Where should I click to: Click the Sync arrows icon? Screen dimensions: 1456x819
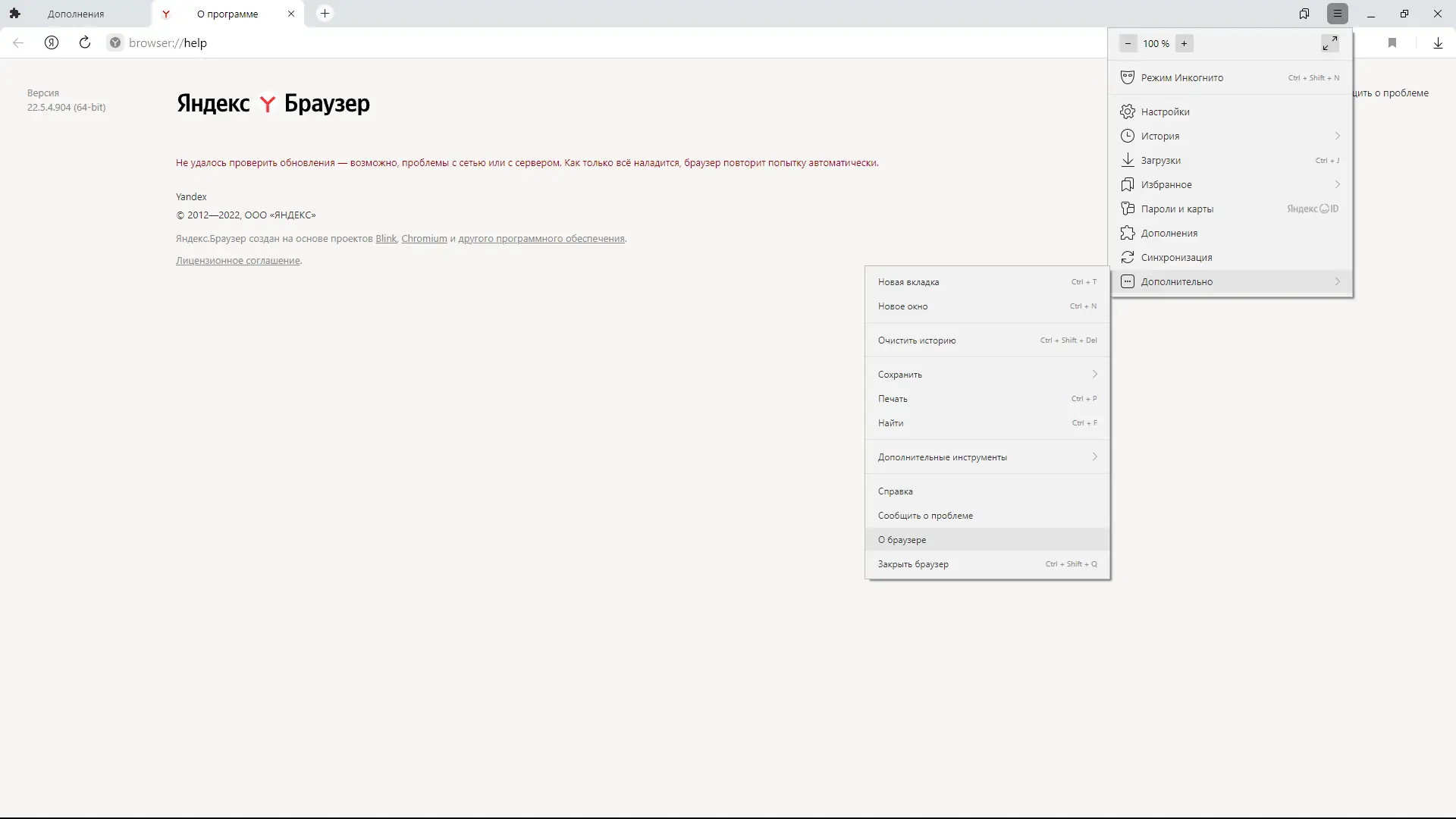(1128, 257)
